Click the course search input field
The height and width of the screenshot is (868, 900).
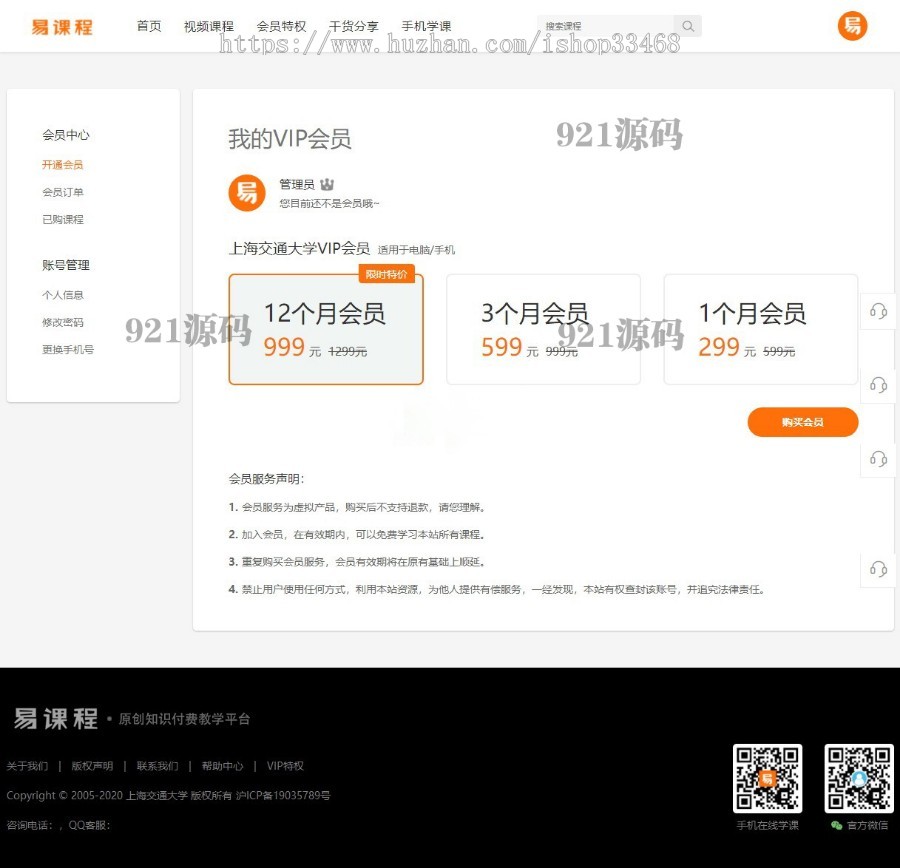tap(610, 25)
